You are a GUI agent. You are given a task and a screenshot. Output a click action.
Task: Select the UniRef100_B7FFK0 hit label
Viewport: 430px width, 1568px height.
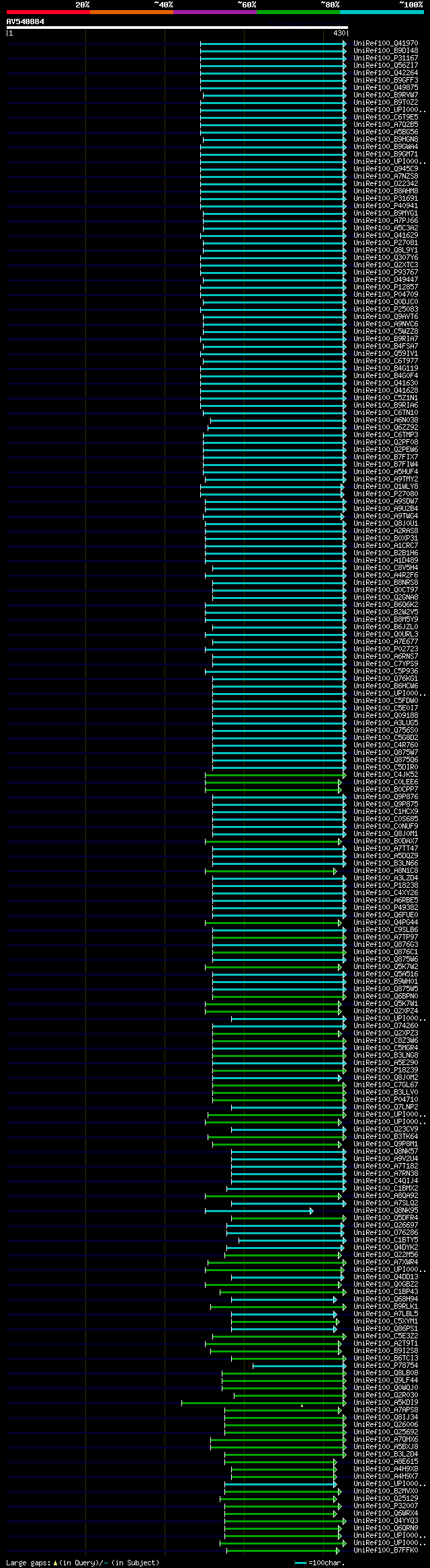(x=386, y=1551)
